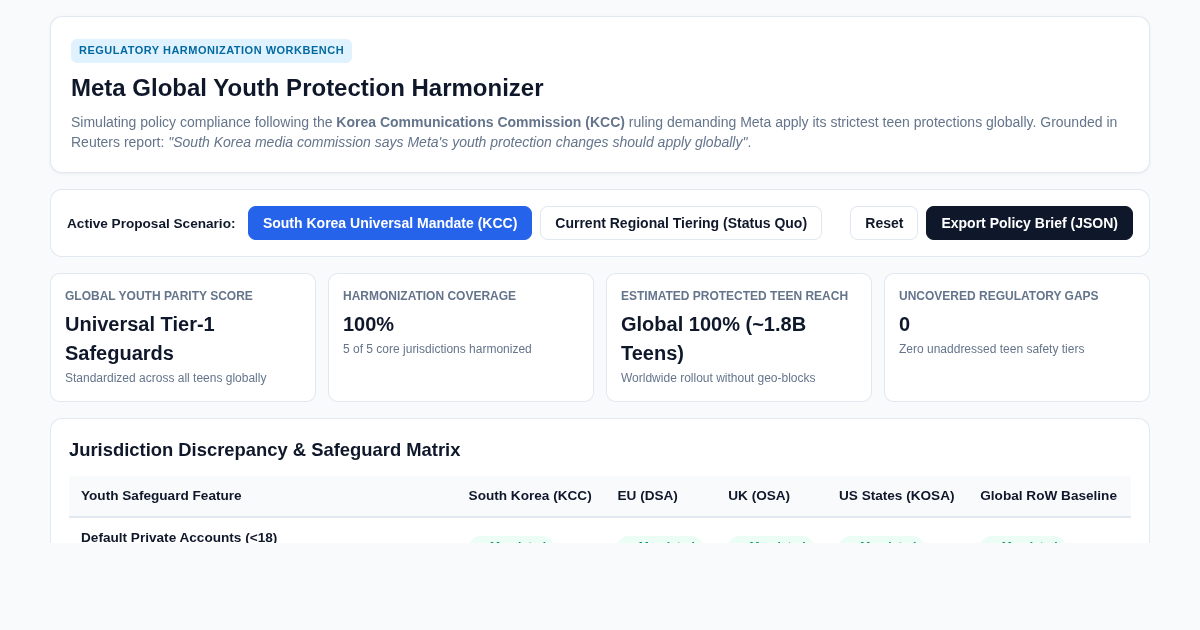This screenshot has width=1200, height=630.
Task: Click the Global 100% (~1.8B Teens) value
Action: 713,338
